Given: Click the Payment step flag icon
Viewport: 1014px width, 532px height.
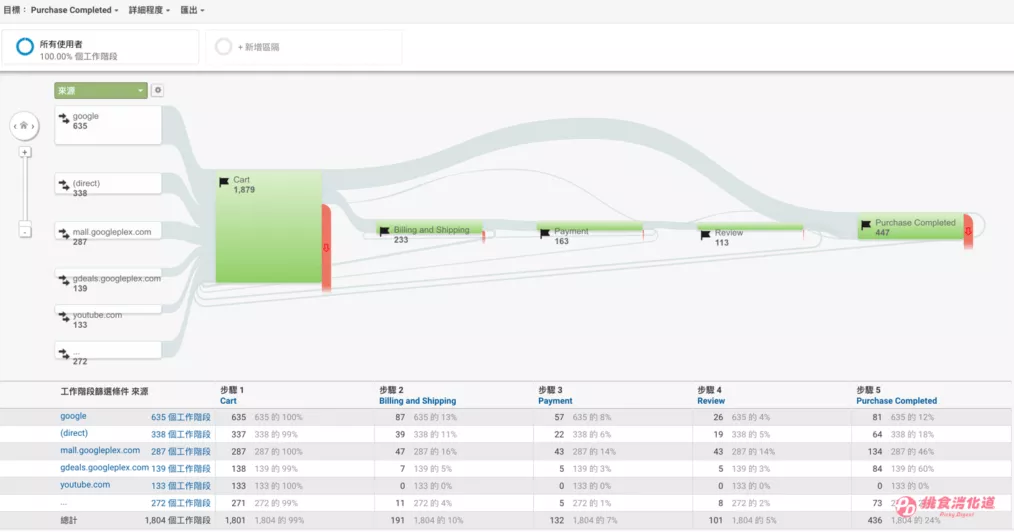Looking at the screenshot, I should [x=545, y=233].
